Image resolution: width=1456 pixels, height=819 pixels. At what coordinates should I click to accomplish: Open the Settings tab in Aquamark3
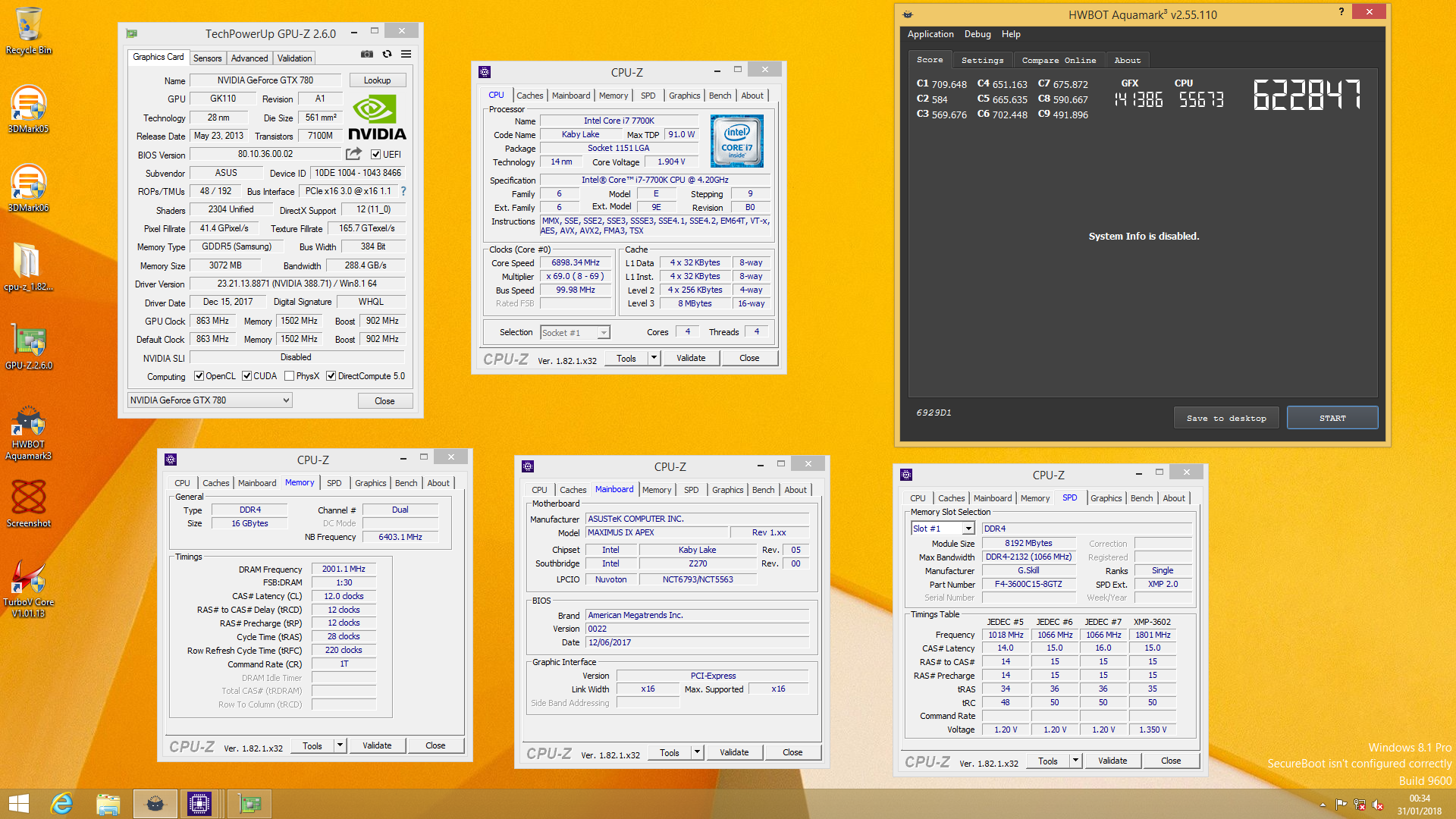[982, 60]
